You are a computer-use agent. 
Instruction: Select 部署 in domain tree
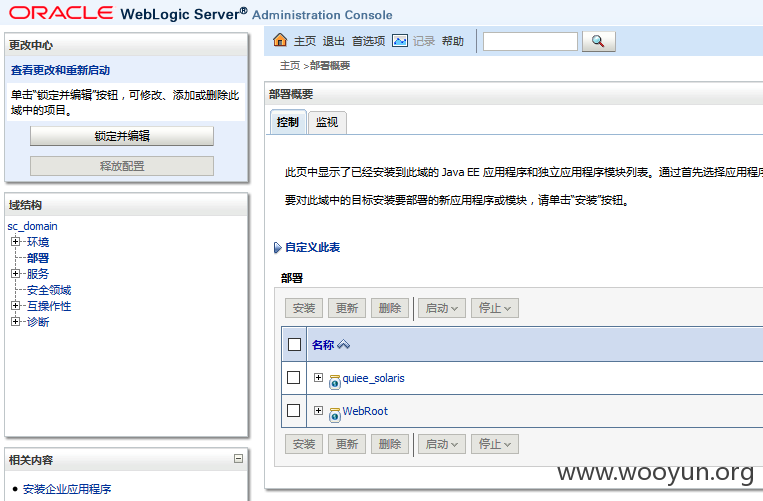point(38,258)
